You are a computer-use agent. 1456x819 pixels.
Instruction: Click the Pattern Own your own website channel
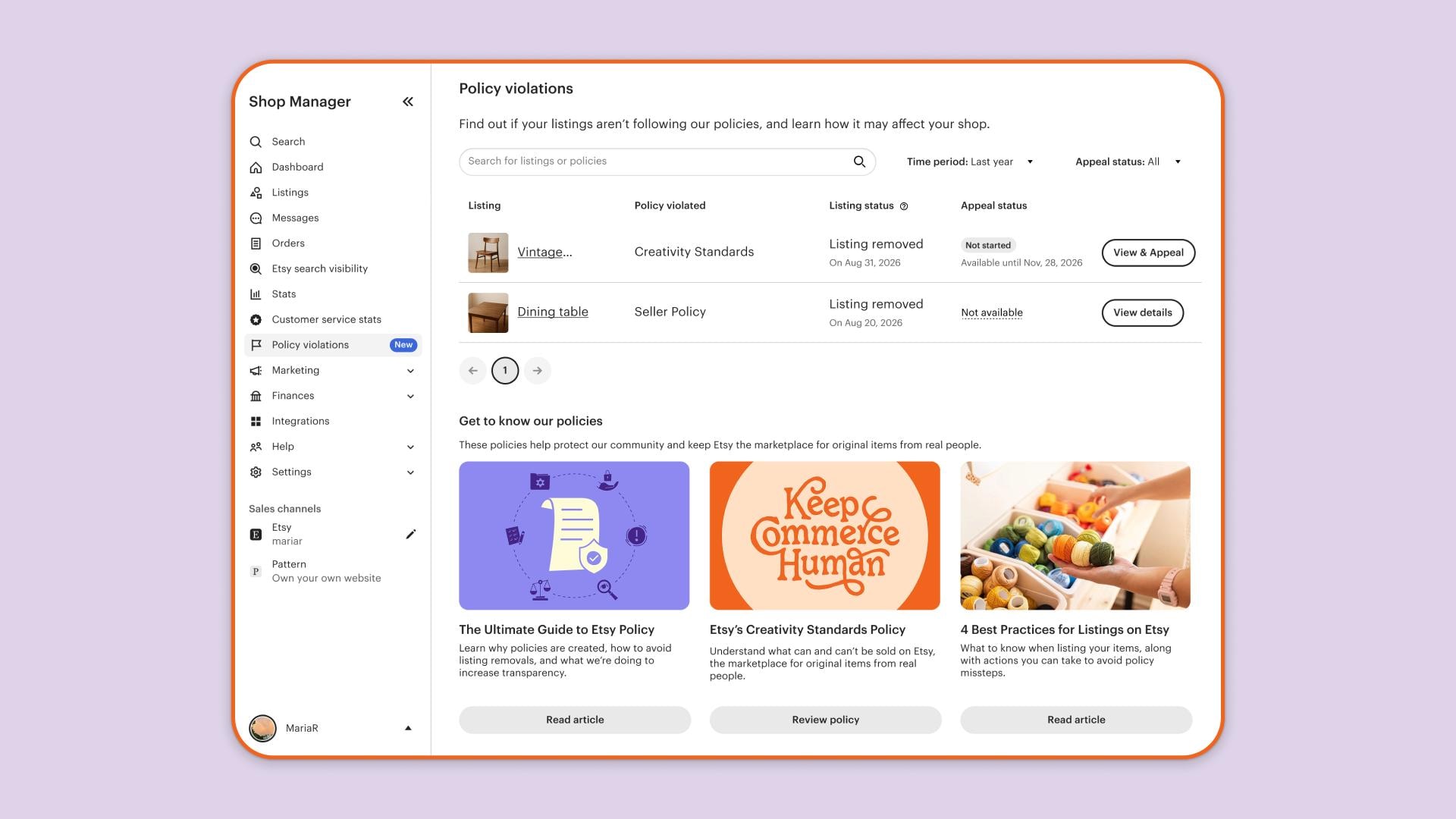tap(326, 571)
